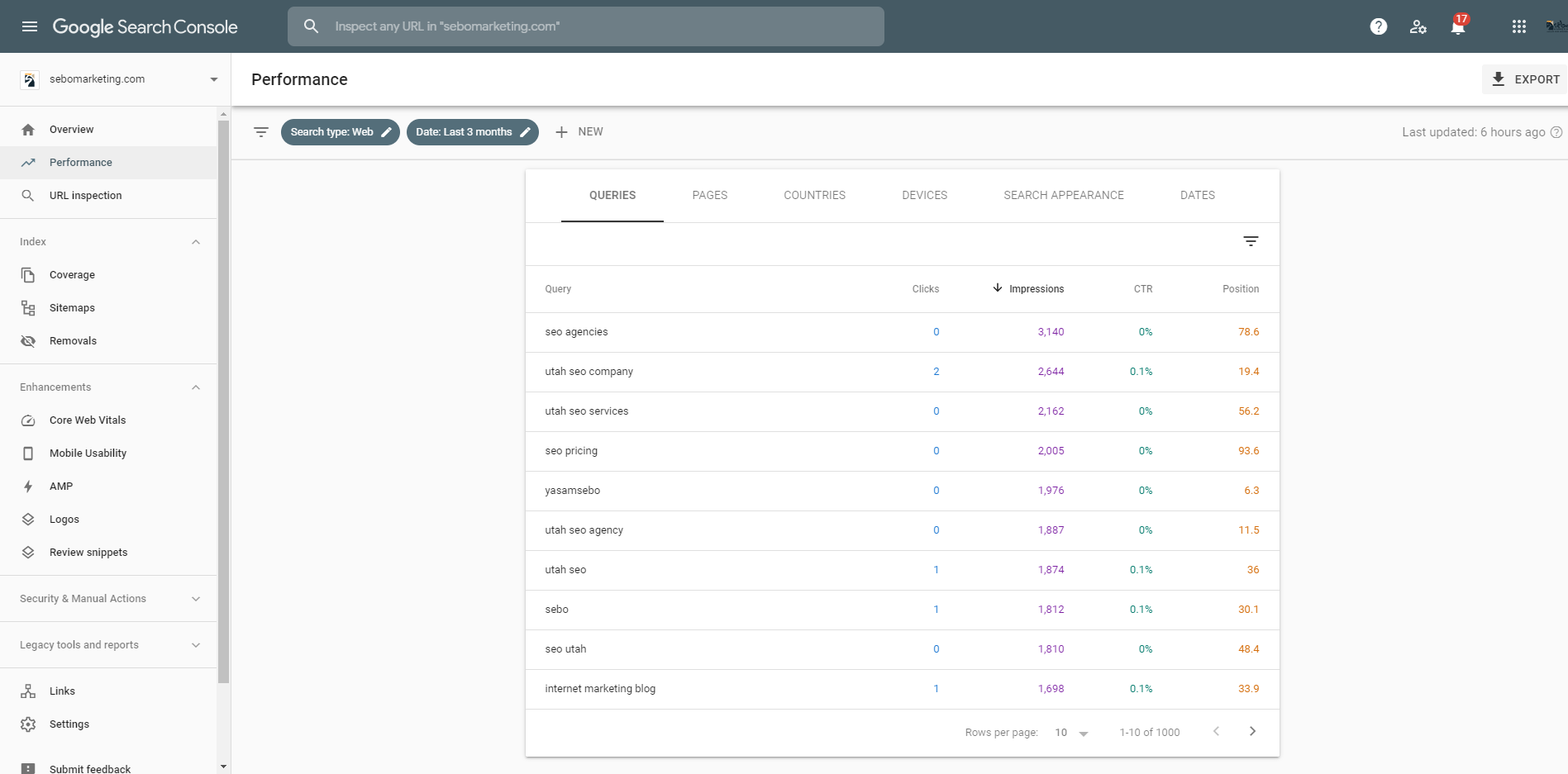Image resolution: width=1568 pixels, height=774 pixels.
Task: Click the search magnifier icon in URL bar
Action: coord(311,26)
